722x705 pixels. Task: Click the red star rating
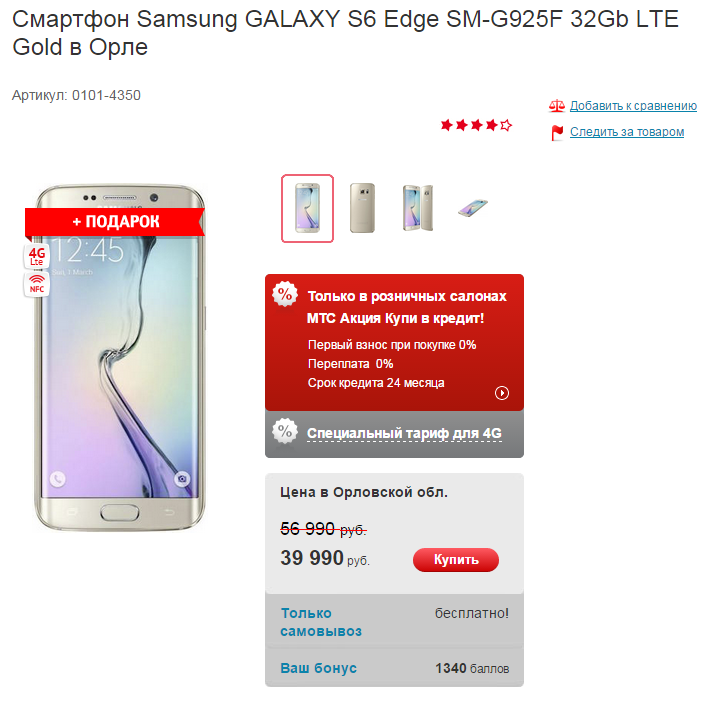point(476,125)
